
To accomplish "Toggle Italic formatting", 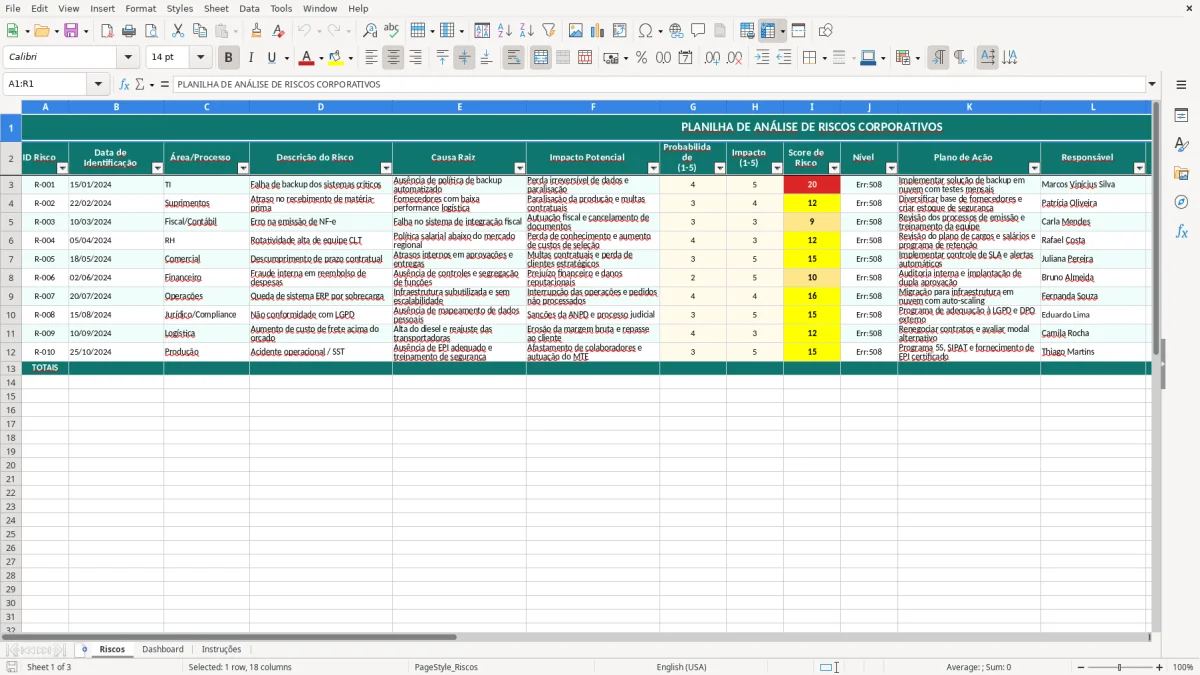I will [250, 58].
